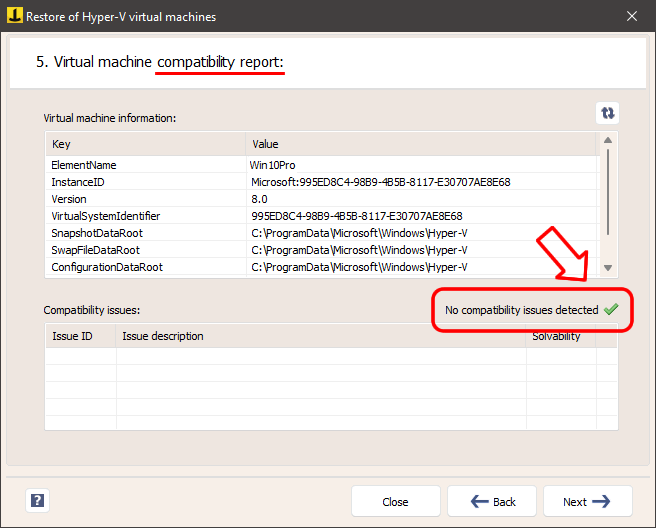The width and height of the screenshot is (656, 528).
Task: Click the Close button
Action: pos(396,501)
